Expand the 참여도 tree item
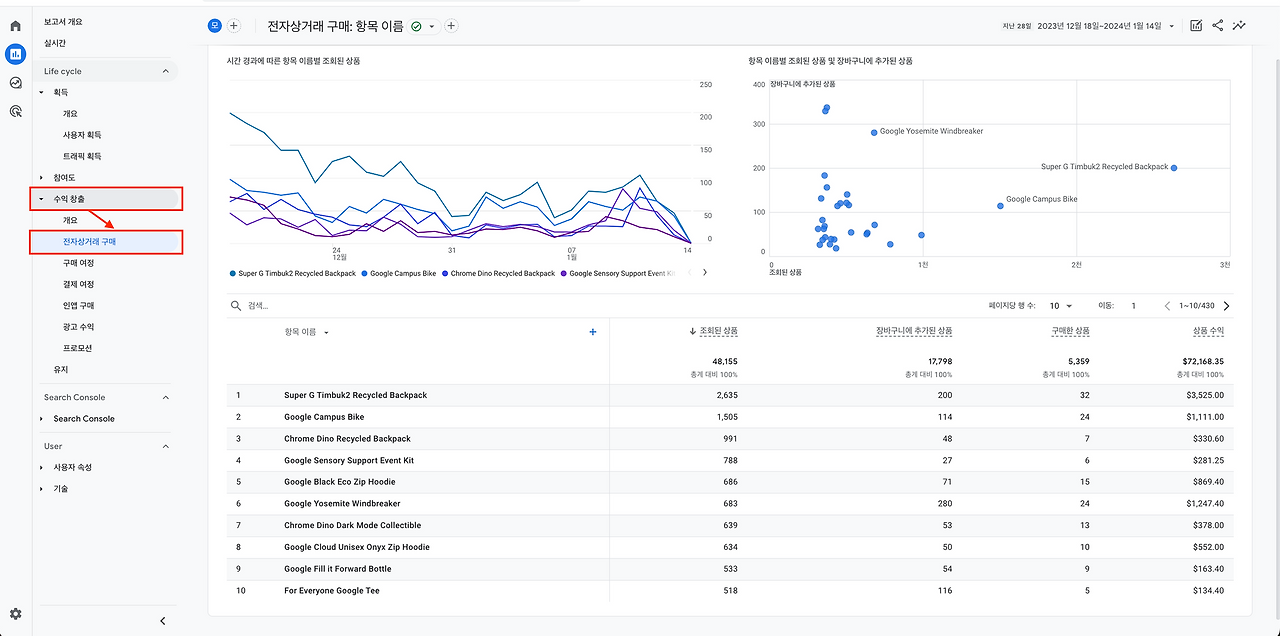Viewport: 1280px width, 636px height. point(42,178)
